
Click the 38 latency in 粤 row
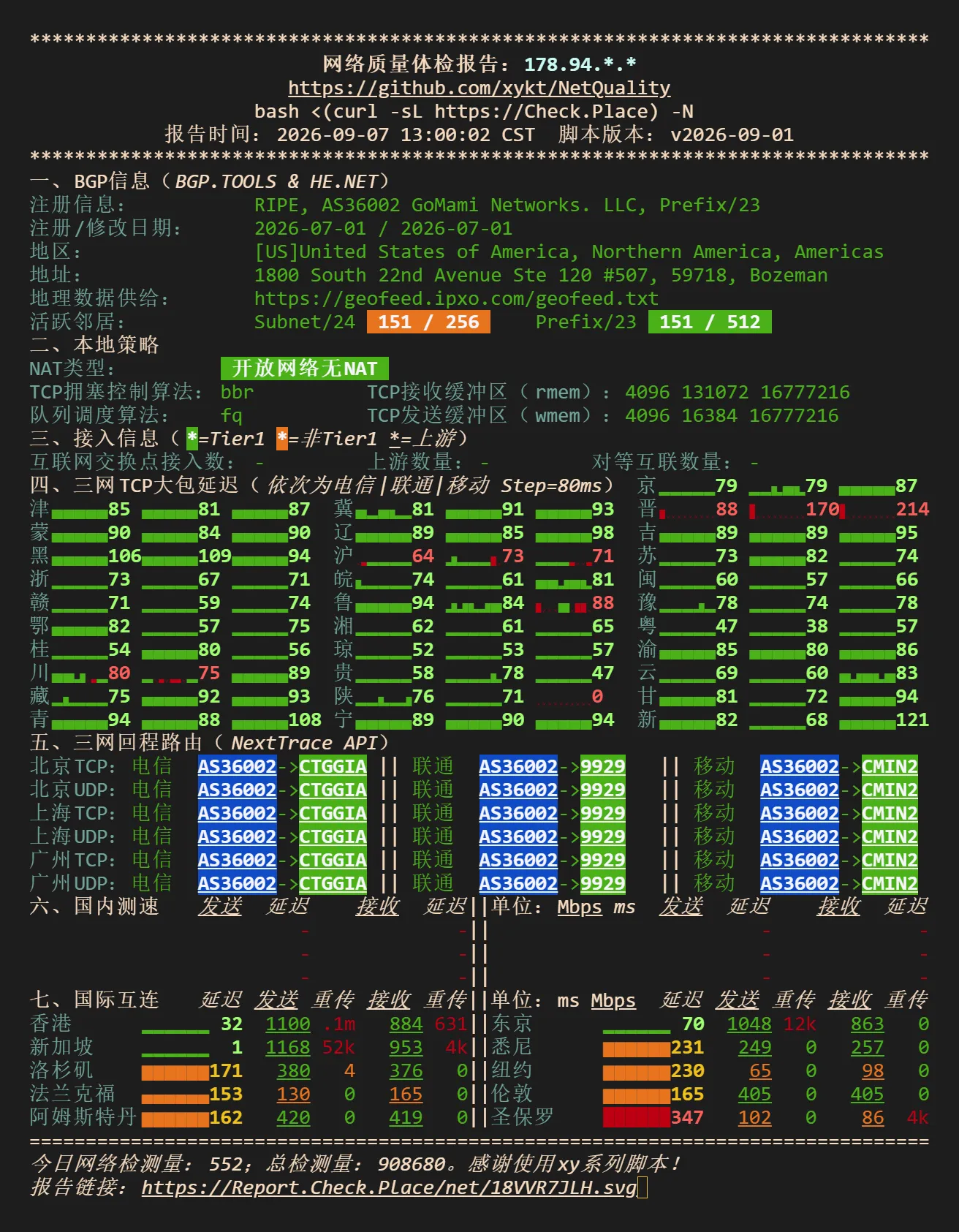(x=816, y=626)
